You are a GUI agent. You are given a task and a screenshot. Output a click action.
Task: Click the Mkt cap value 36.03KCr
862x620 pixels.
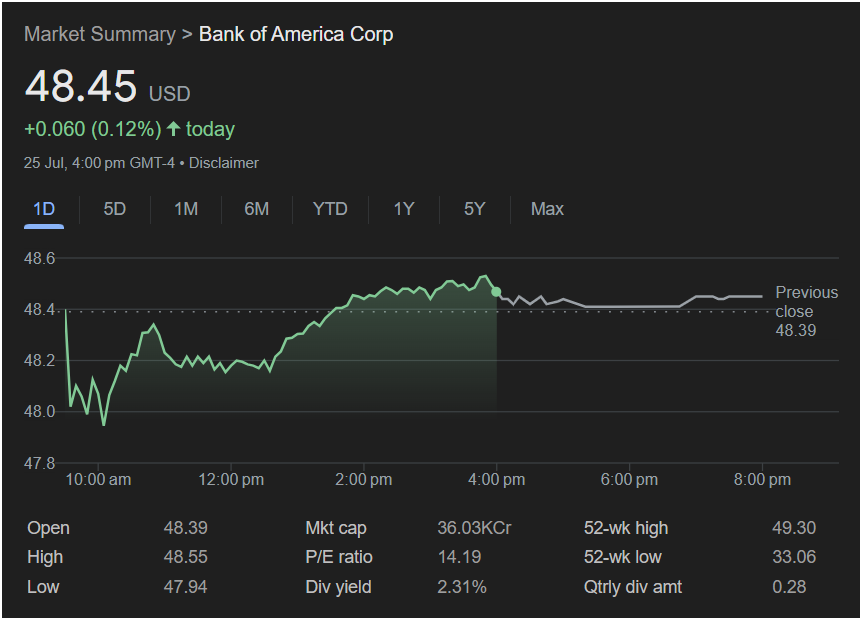[x=474, y=528]
